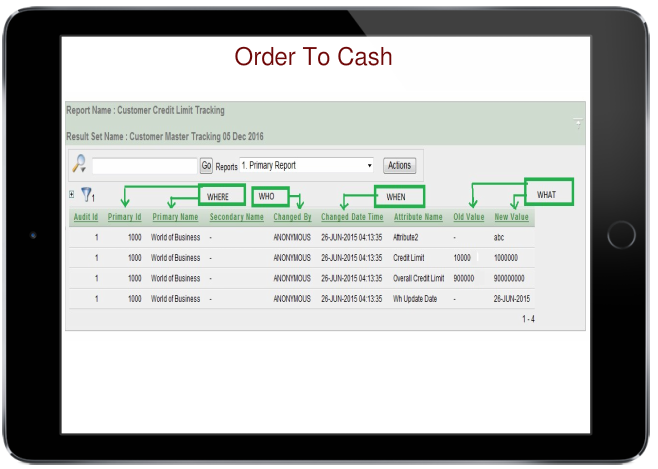Expand the filter row plus icon
The height and width of the screenshot is (469, 658).
click(x=70, y=193)
